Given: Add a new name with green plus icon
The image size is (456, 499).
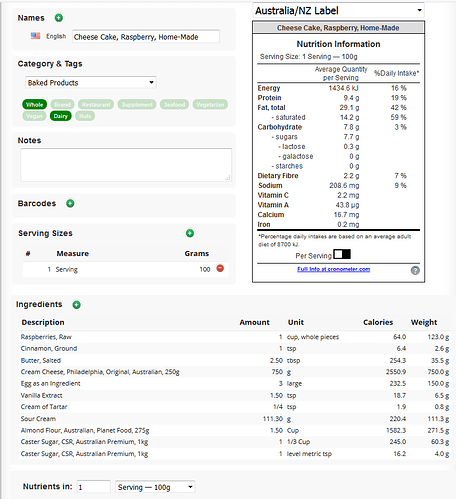Looking at the screenshot, I should click(x=59, y=18).
